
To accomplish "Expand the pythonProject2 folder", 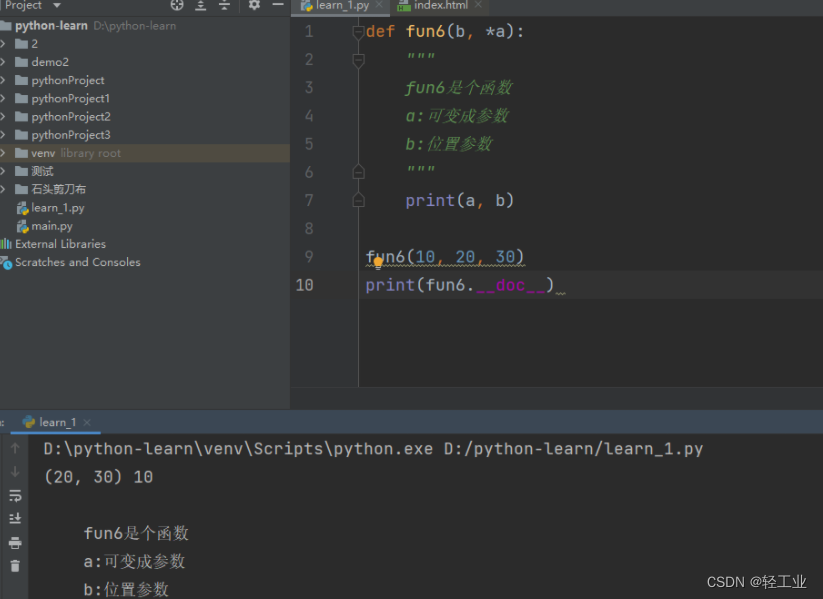I will (3, 117).
